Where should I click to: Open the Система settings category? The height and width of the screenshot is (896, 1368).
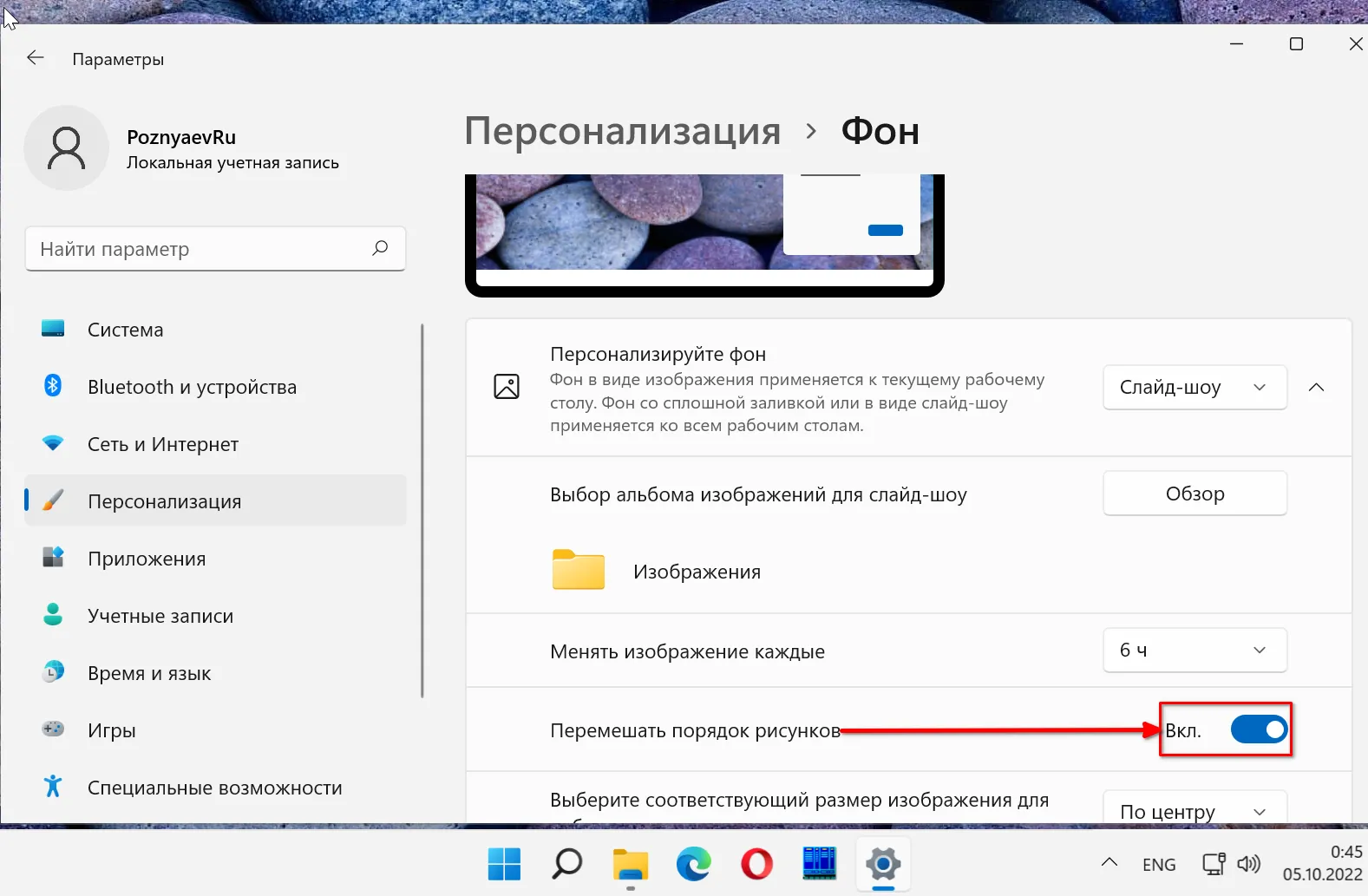[x=126, y=330]
